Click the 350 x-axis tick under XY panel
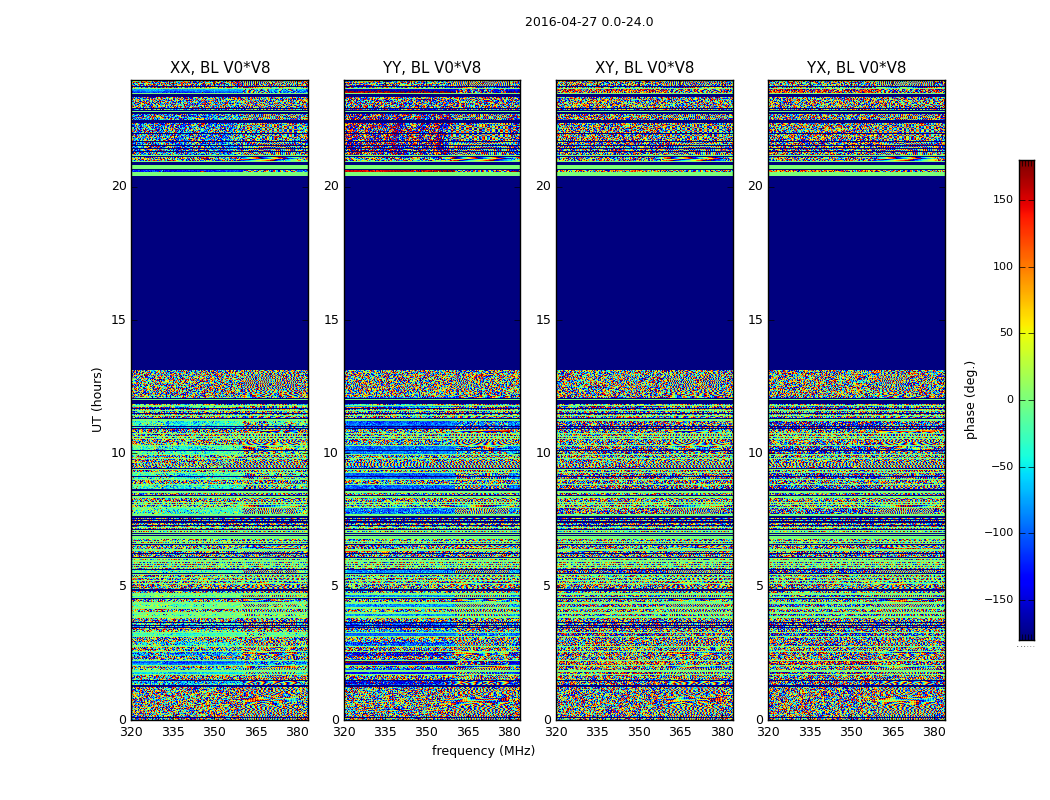This screenshot has height=800, width=1050. (x=639, y=732)
